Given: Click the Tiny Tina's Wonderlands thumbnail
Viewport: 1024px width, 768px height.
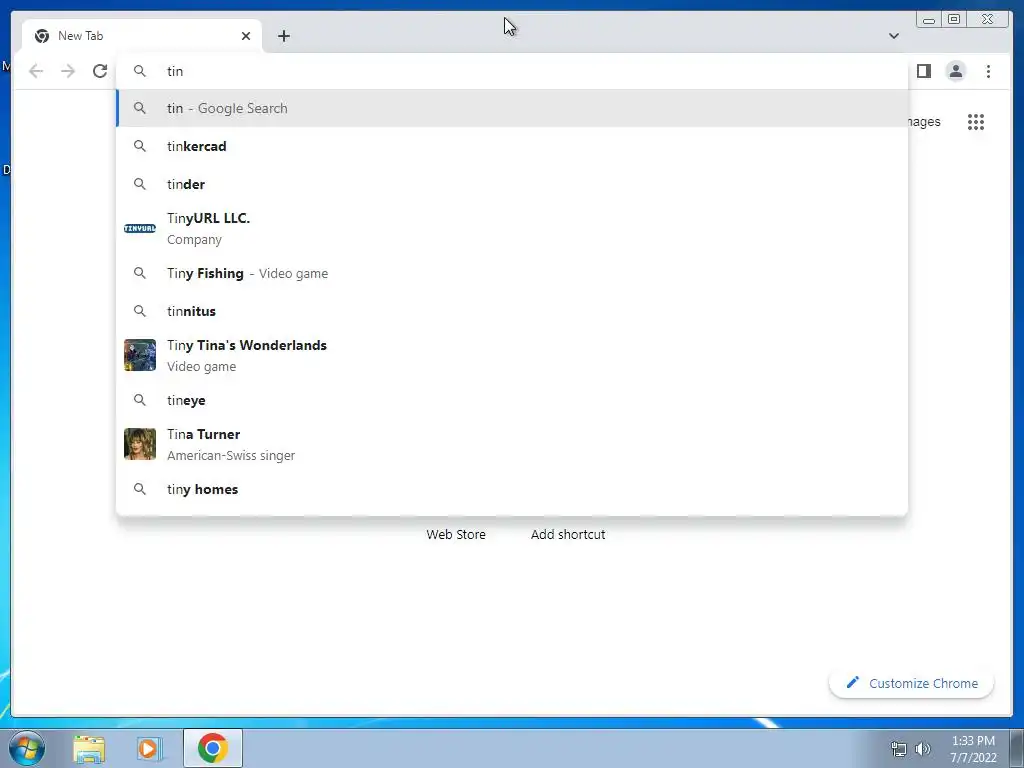Looking at the screenshot, I should (x=140, y=355).
